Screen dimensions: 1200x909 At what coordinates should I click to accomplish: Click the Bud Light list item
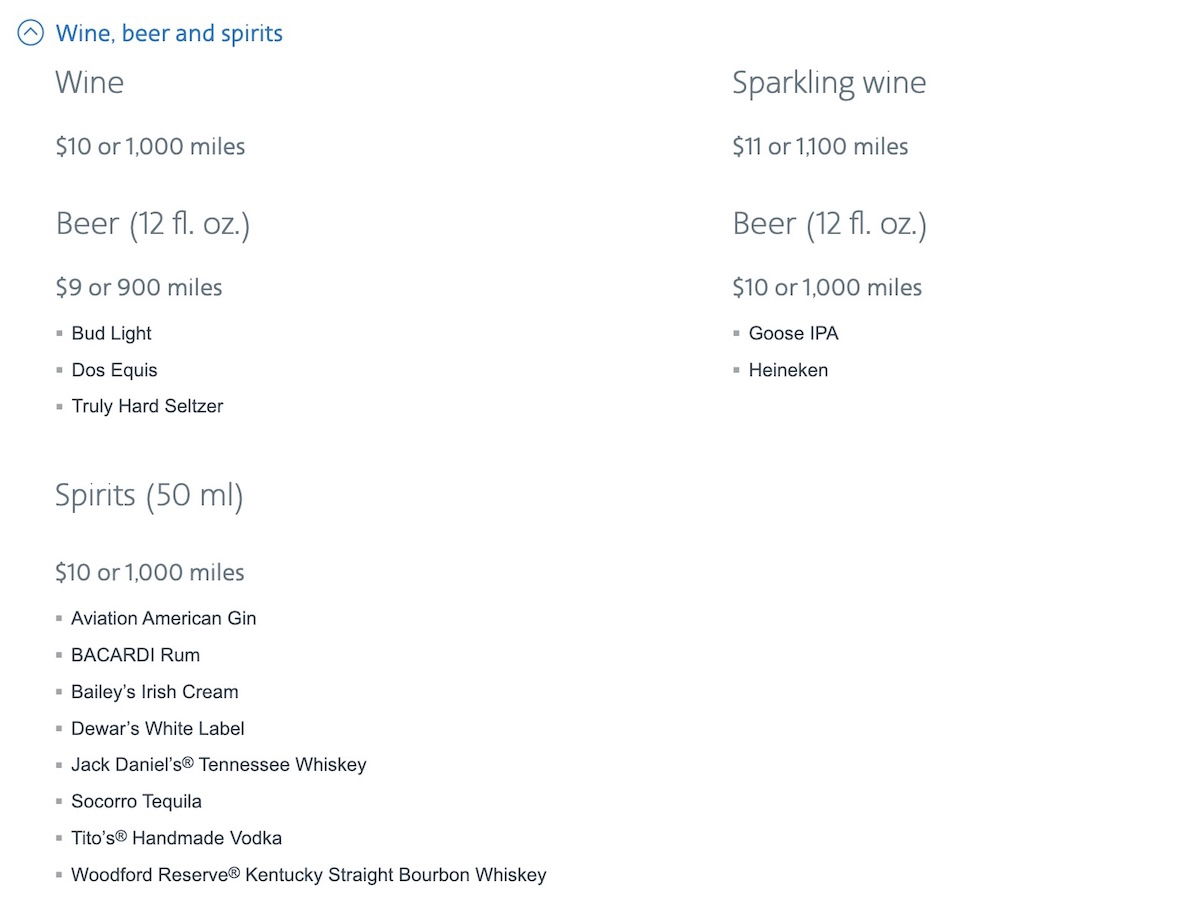(x=112, y=333)
